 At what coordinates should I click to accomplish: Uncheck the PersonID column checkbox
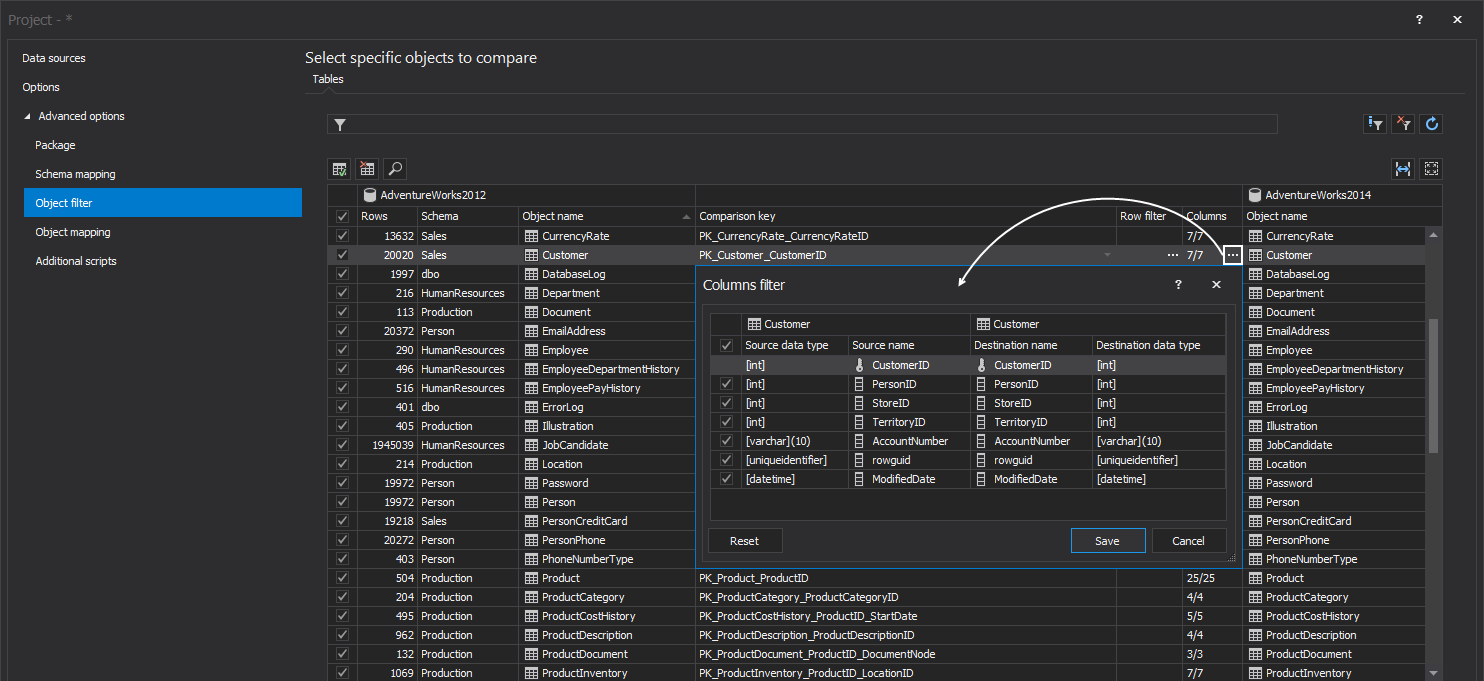click(727, 384)
